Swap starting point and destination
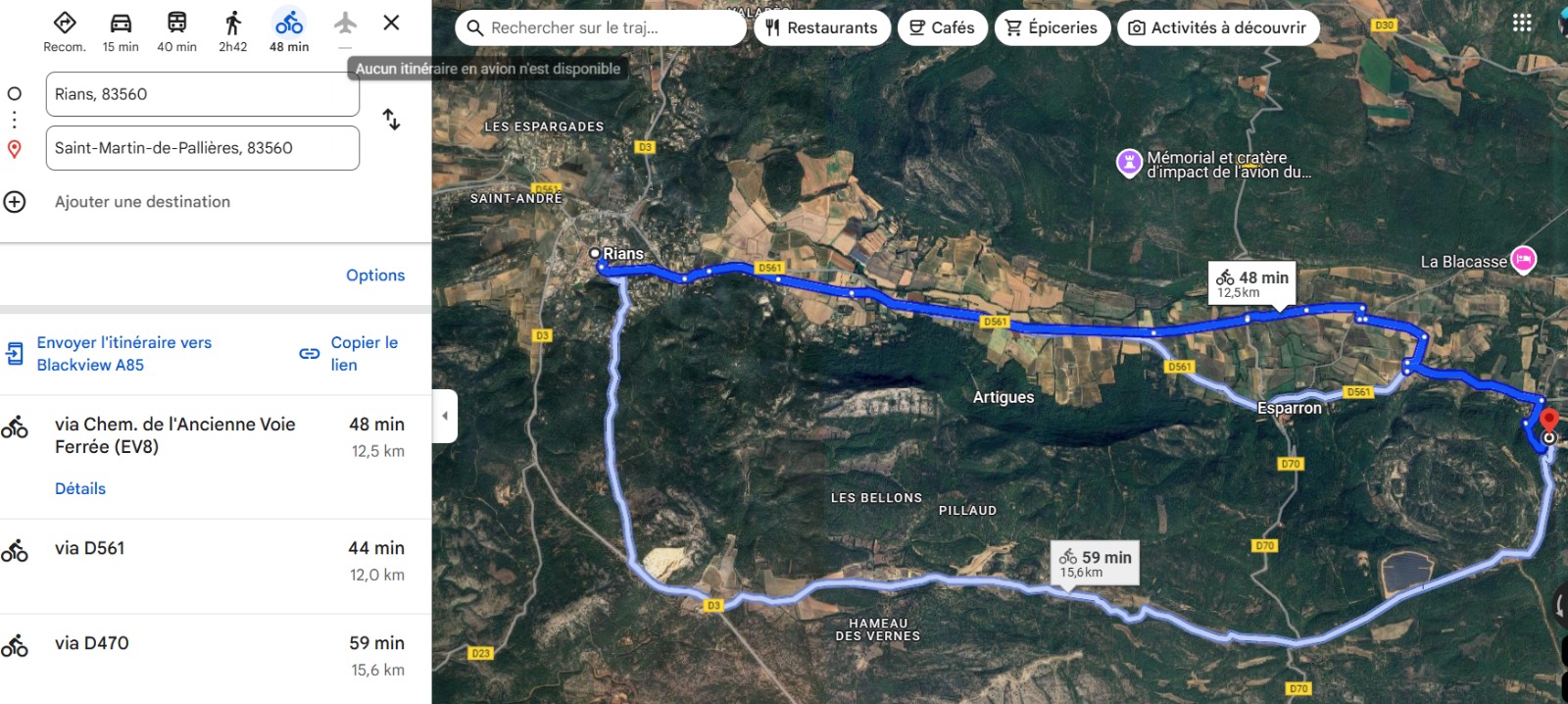 [x=391, y=120]
